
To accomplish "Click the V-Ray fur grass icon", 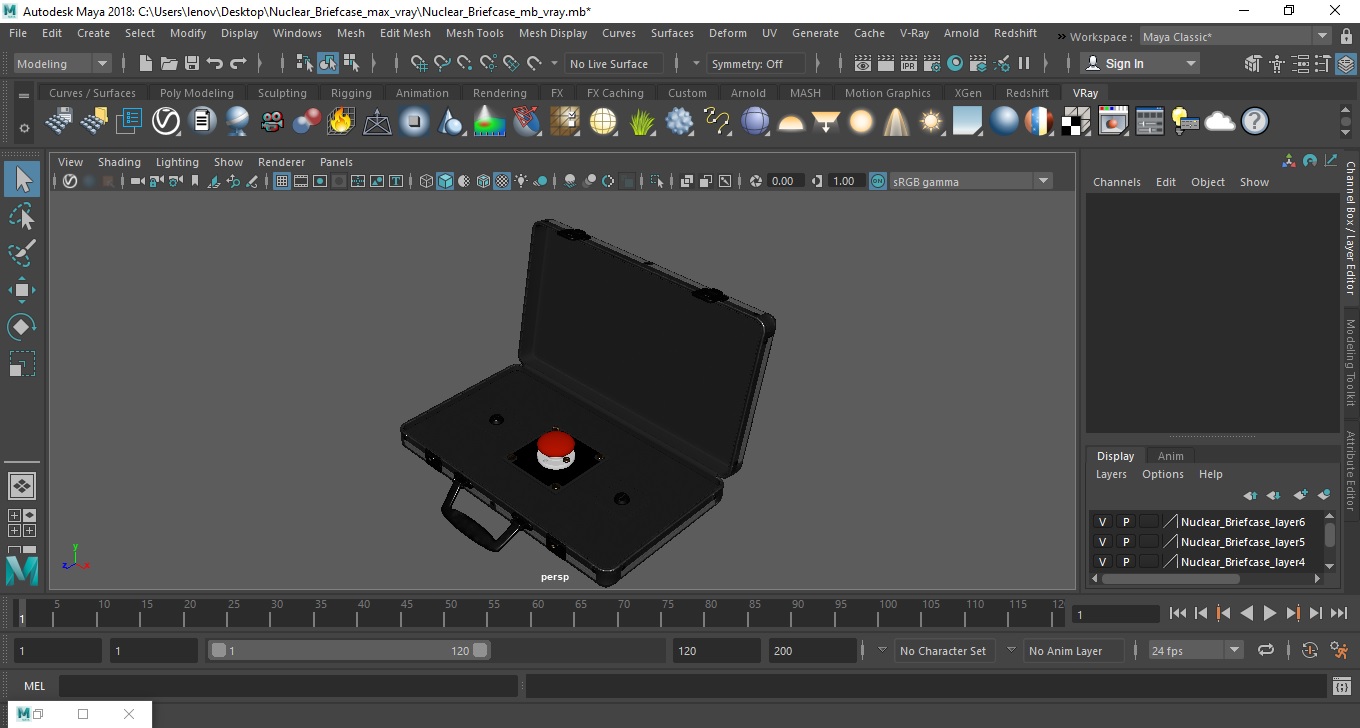I will tap(640, 121).
